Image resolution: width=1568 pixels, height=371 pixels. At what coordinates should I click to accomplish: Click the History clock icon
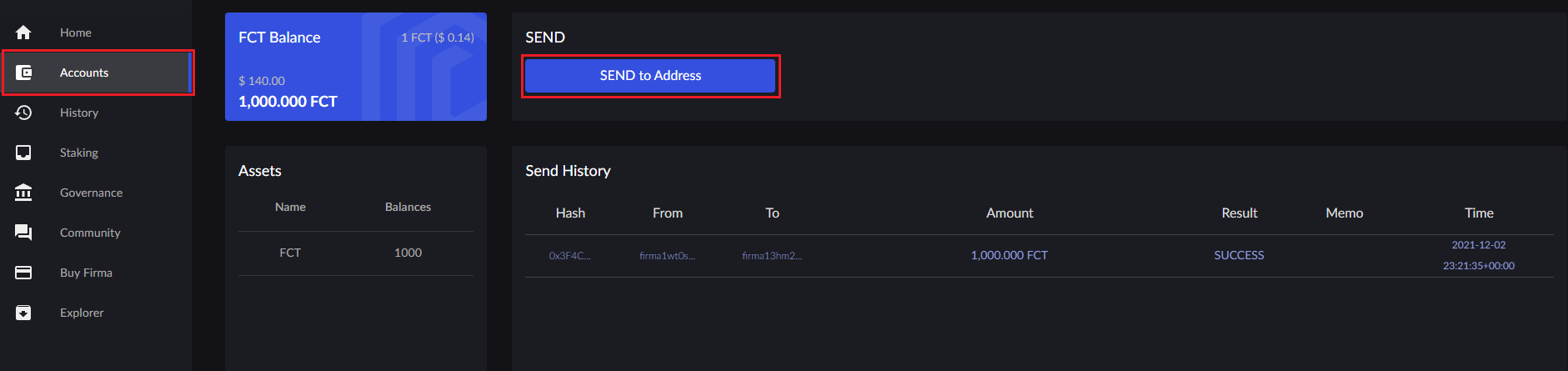tap(23, 113)
